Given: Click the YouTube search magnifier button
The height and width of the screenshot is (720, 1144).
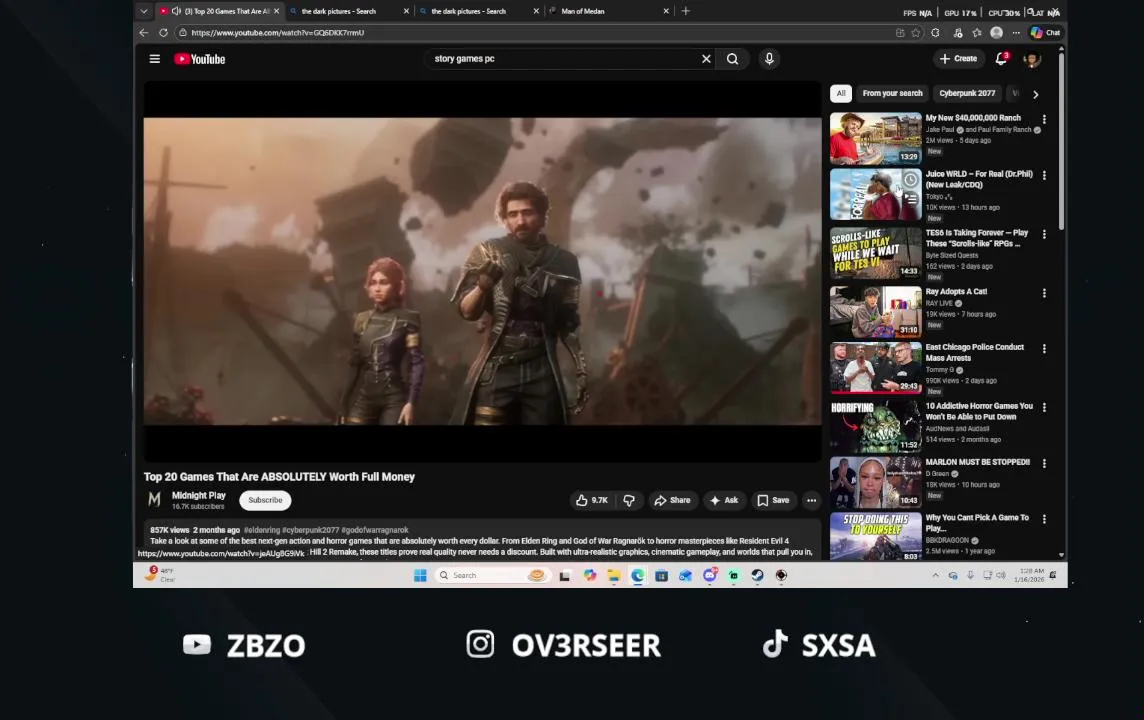Looking at the screenshot, I should 733,59.
